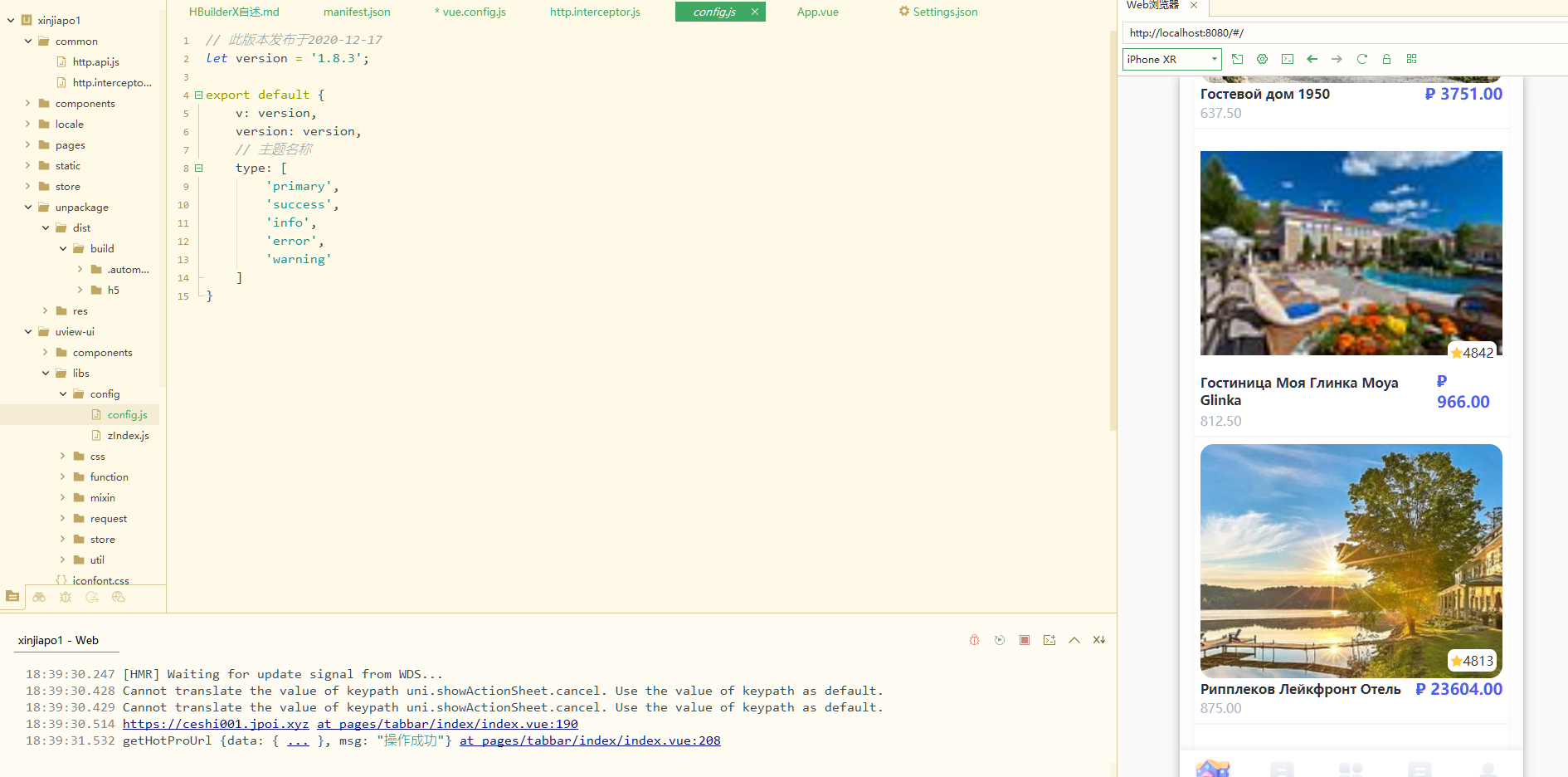Toggle code fold on type array line
This screenshot has width=1568, height=777.
(x=198, y=169)
